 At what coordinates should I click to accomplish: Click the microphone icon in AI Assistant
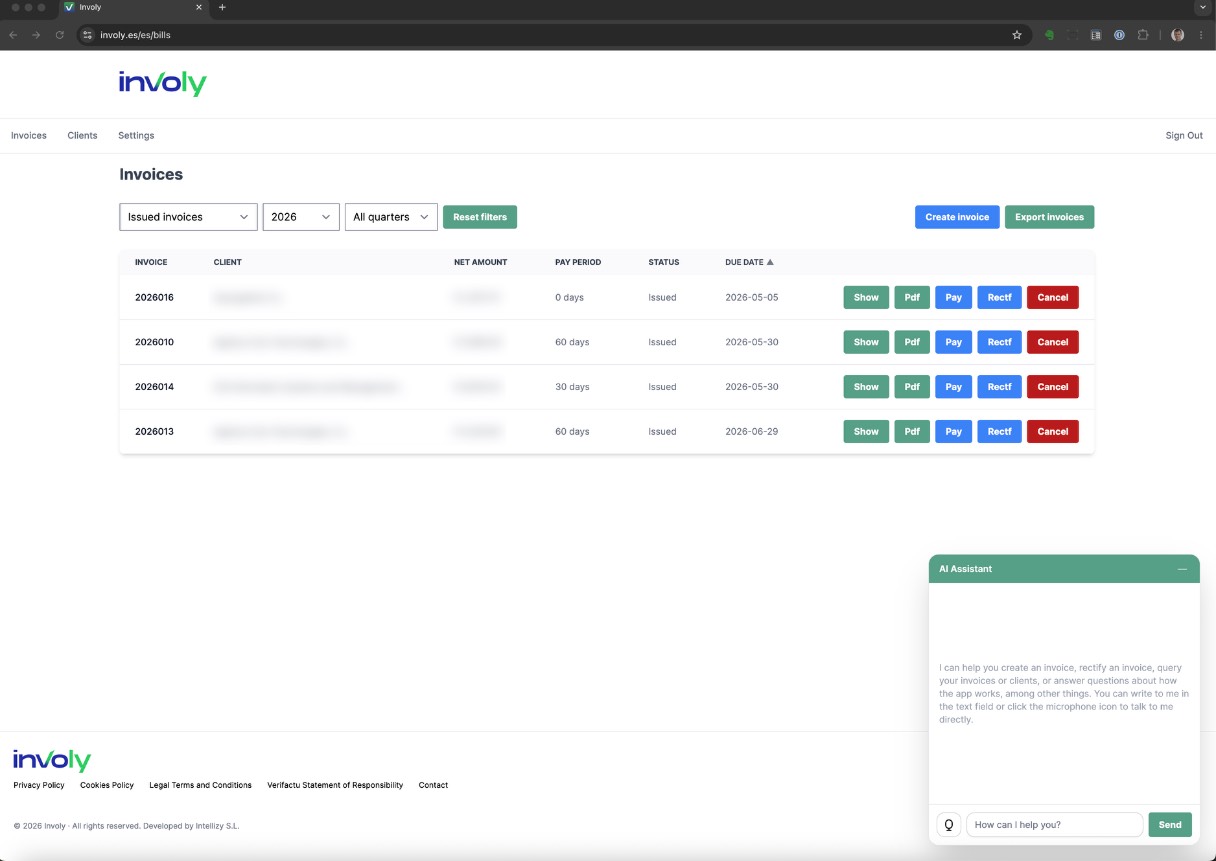pos(949,825)
